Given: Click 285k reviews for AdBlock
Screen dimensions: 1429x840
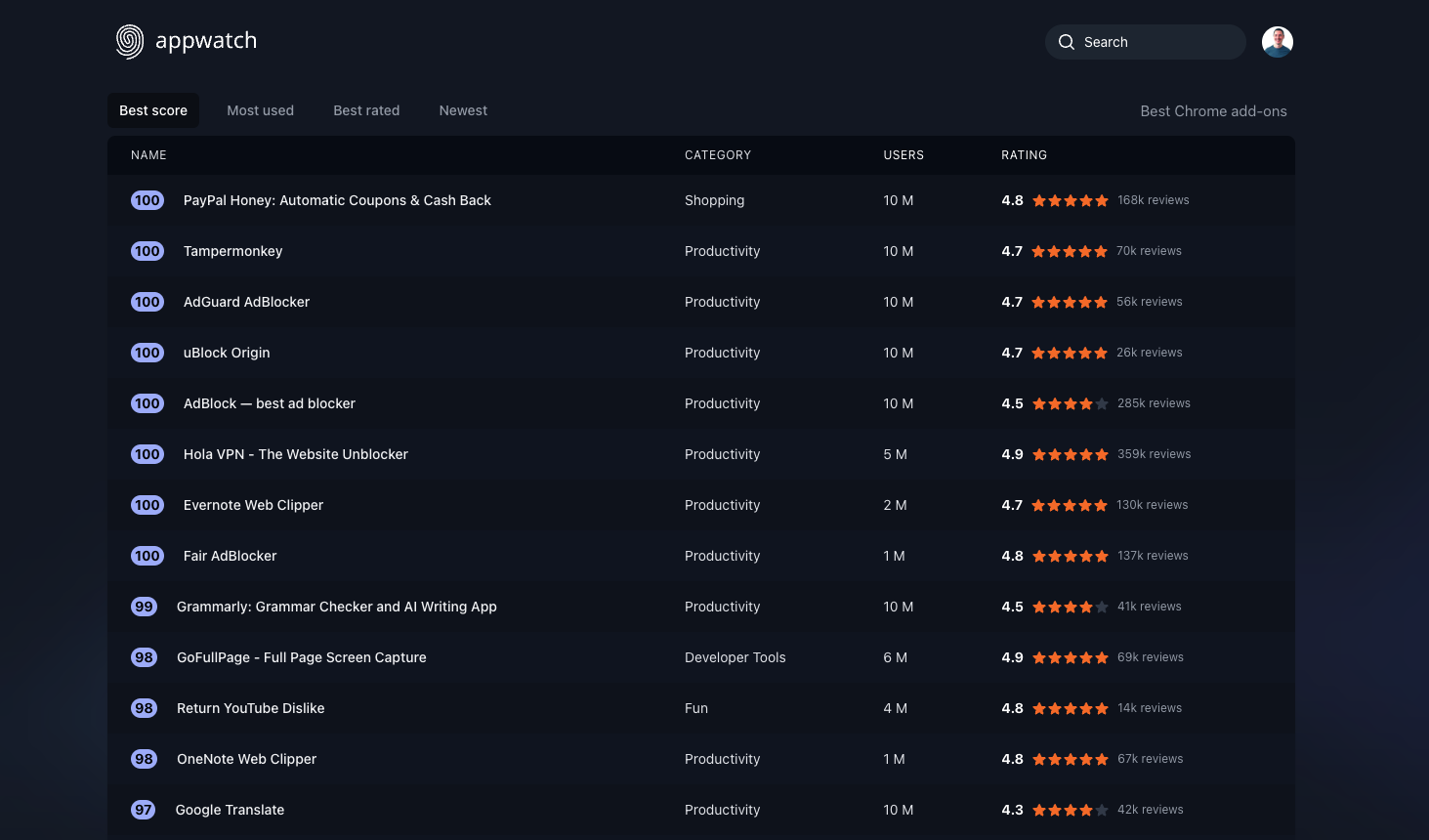Looking at the screenshot, I should (1154, 403).
